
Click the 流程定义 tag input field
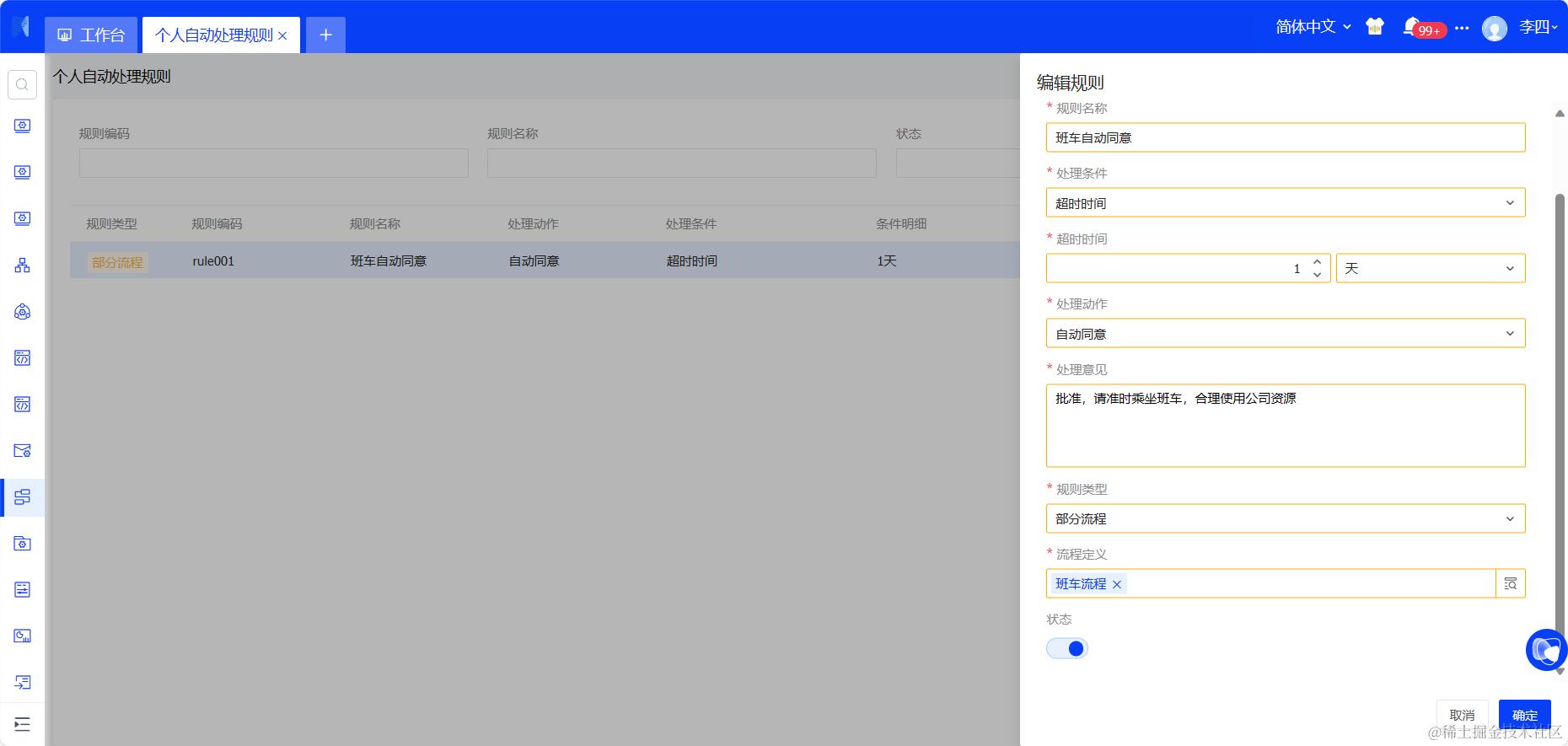[1270, 583]
